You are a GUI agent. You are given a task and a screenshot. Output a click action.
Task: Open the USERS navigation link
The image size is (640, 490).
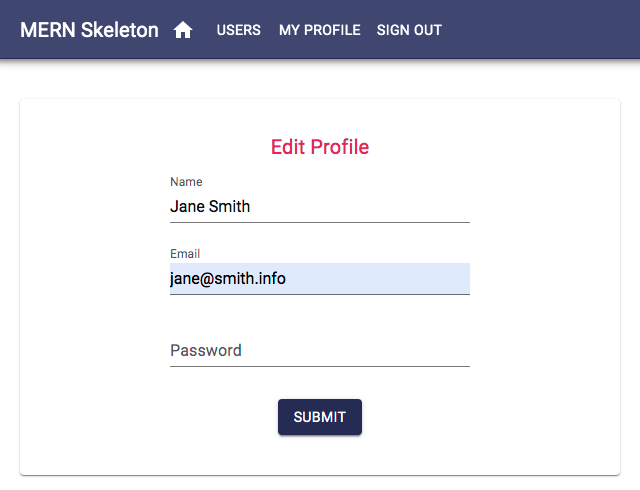(x=238, y=30)
